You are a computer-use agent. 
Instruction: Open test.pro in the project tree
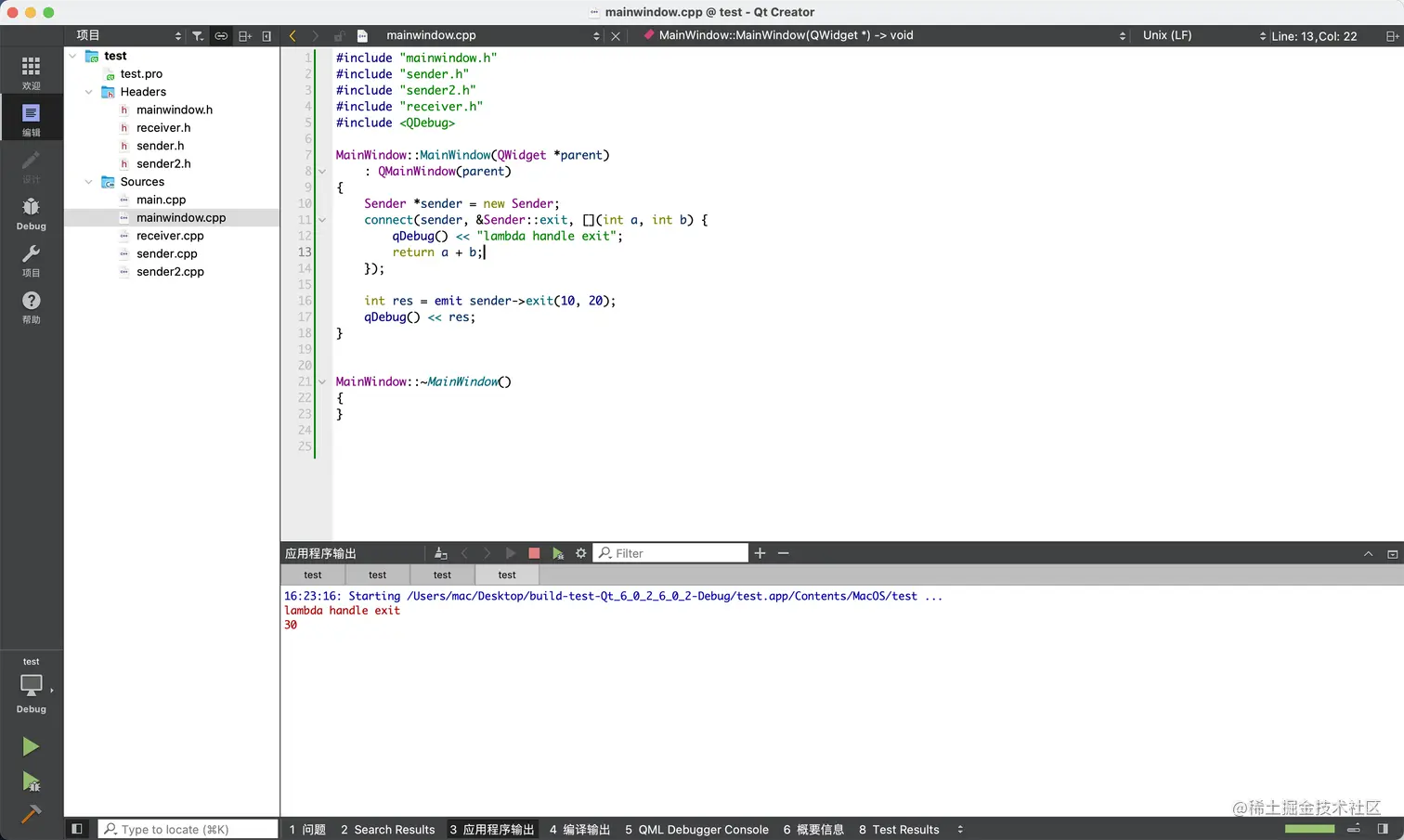tap(141, 74)
